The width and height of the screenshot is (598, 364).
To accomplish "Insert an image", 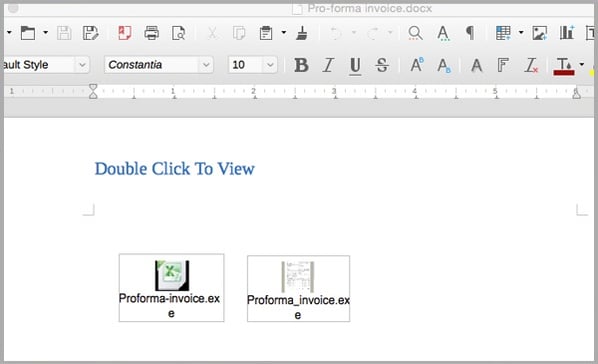I will pyautogui.click(x=540, y=33).
